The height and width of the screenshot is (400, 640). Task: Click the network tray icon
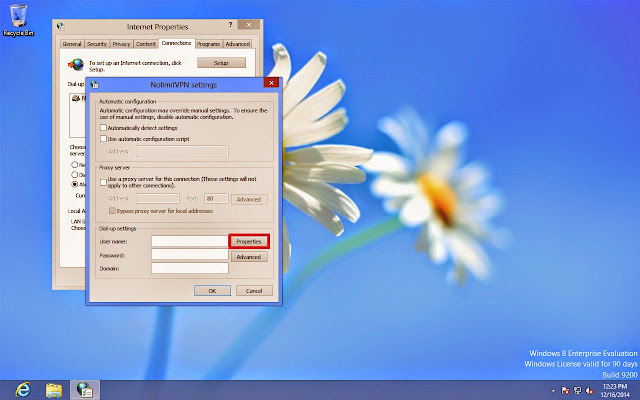578,391
